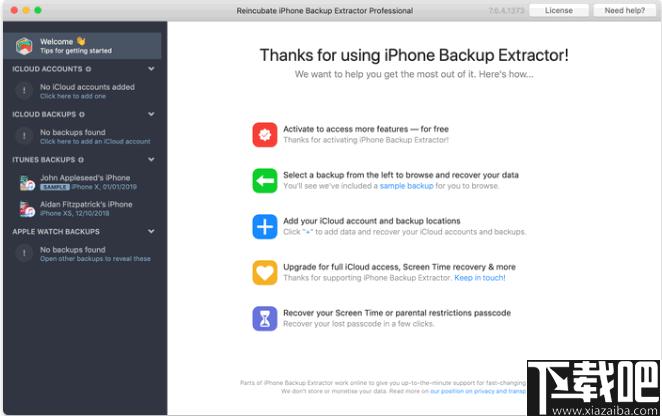Select John Appleseed's iPhone sample backup
662x416 pixels.
pos(82,182)
